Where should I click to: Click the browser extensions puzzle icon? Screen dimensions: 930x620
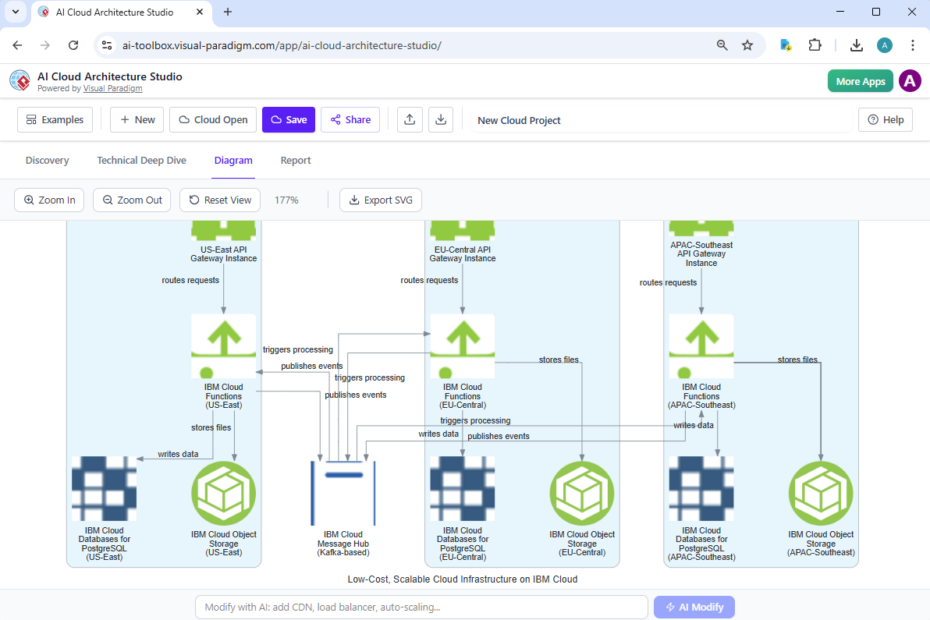pos(815,45)
